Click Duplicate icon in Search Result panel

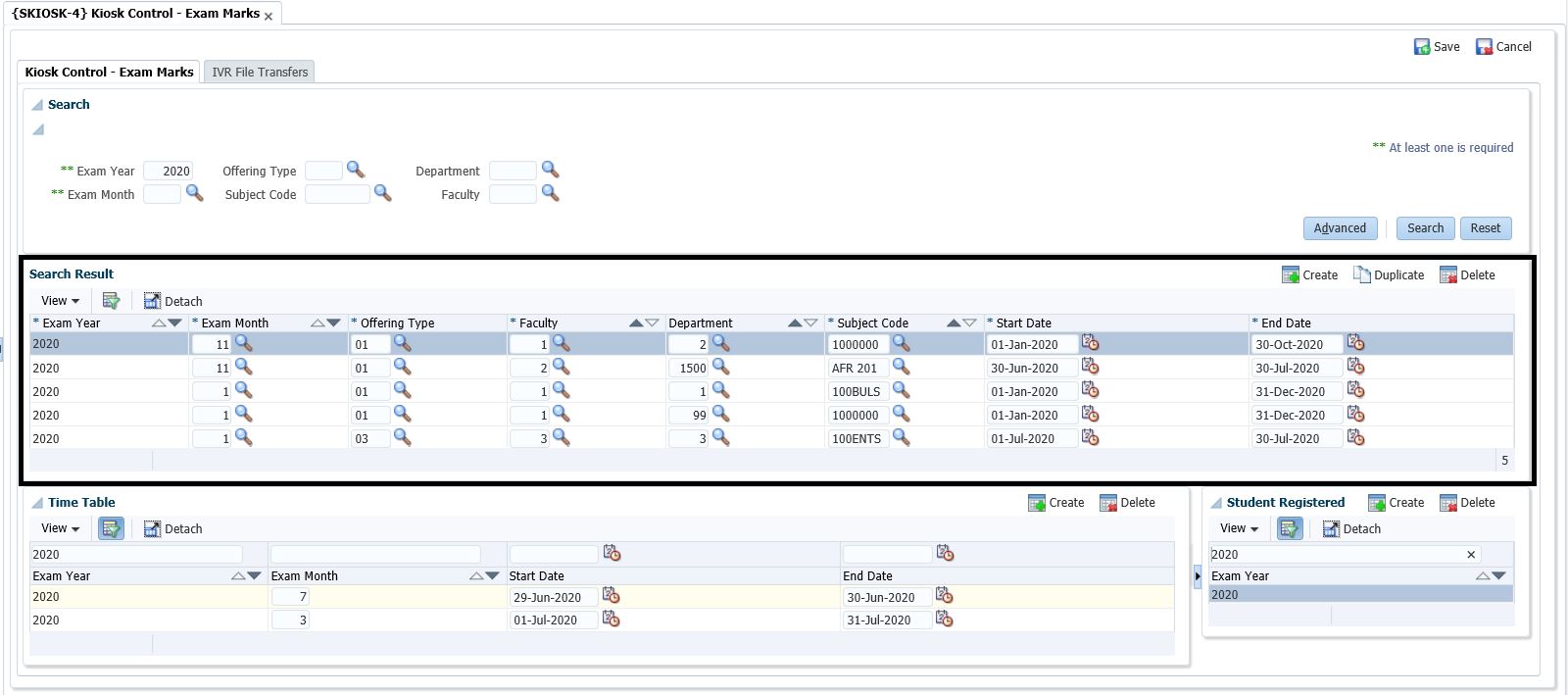coord(1362,275)
